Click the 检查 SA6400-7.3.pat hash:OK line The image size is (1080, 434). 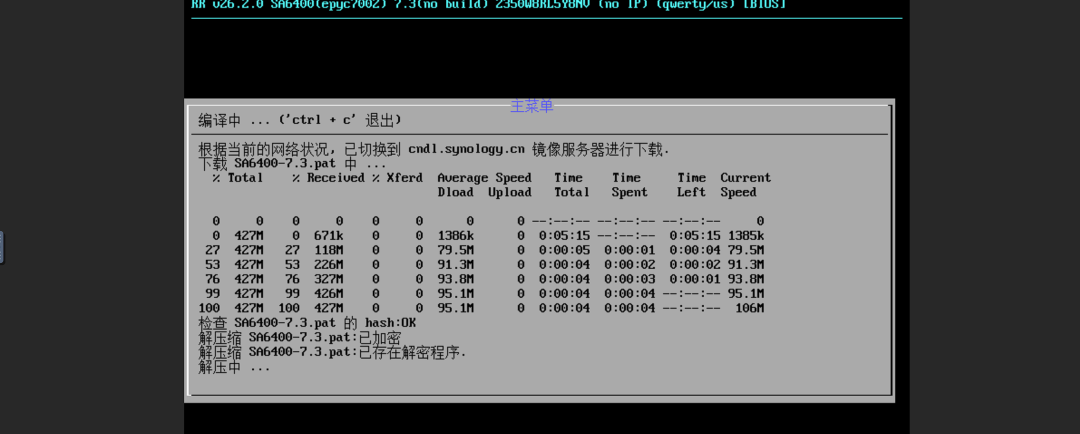pos(307,322)
